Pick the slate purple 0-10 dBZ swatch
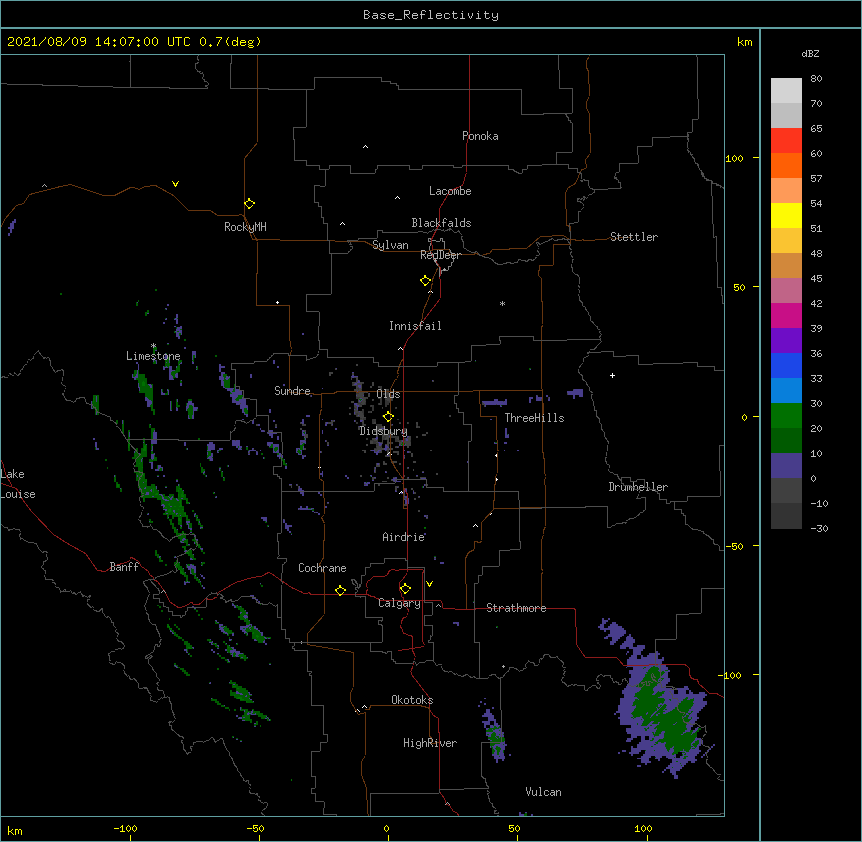The width and height of the screenshot is (862, 842). (x=786, y=466)
